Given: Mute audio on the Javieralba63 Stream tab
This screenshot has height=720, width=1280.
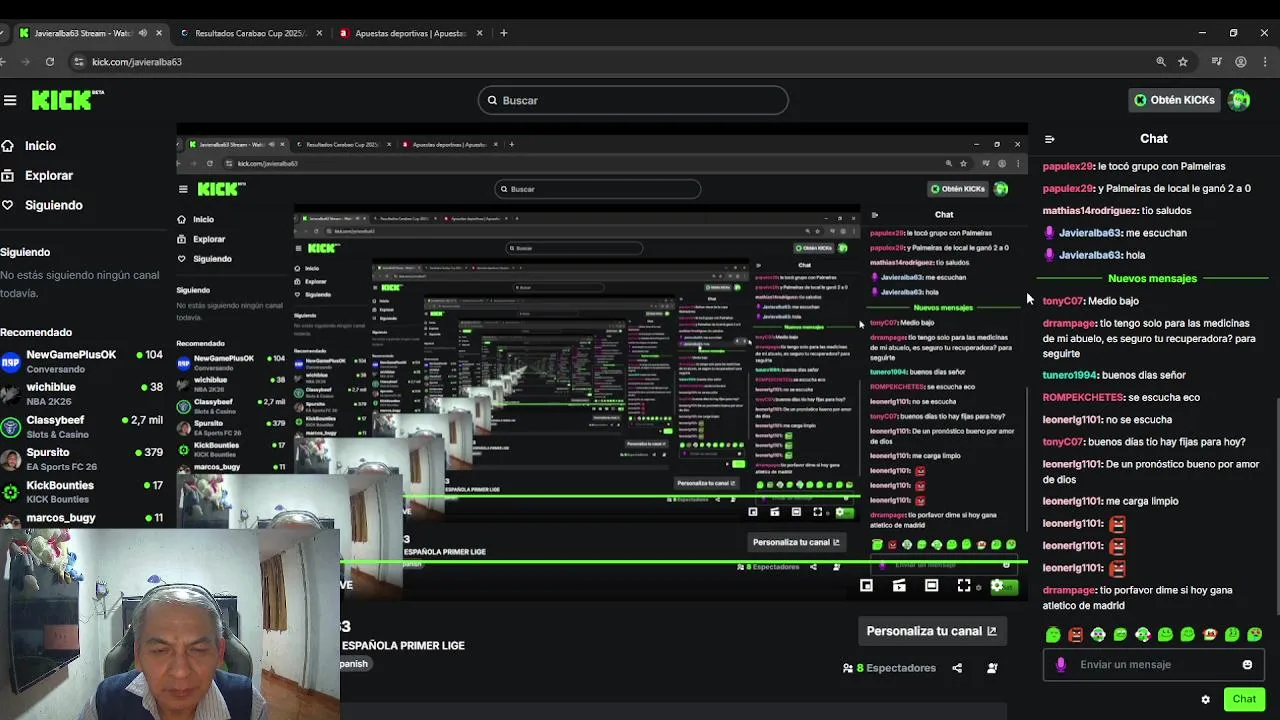Looking at the screenshot, I should pyautogui.click(x=142, y=33).
